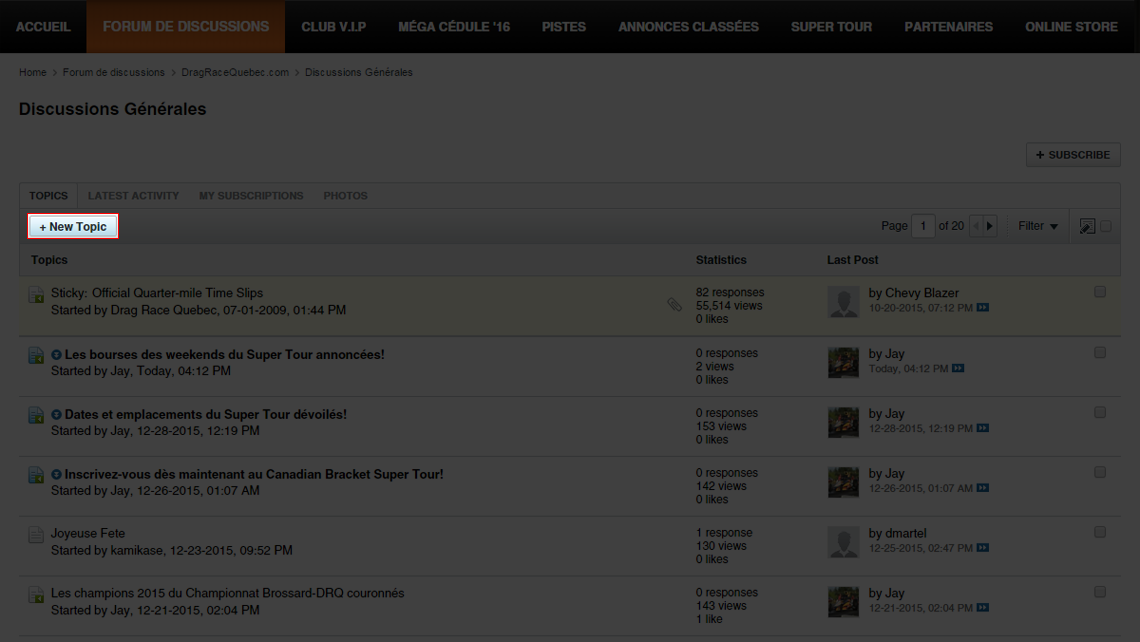Click the topic status icon beside 'Joyeuse Fete'
The width and height of the screenshot is (1140, 642).
36,535
